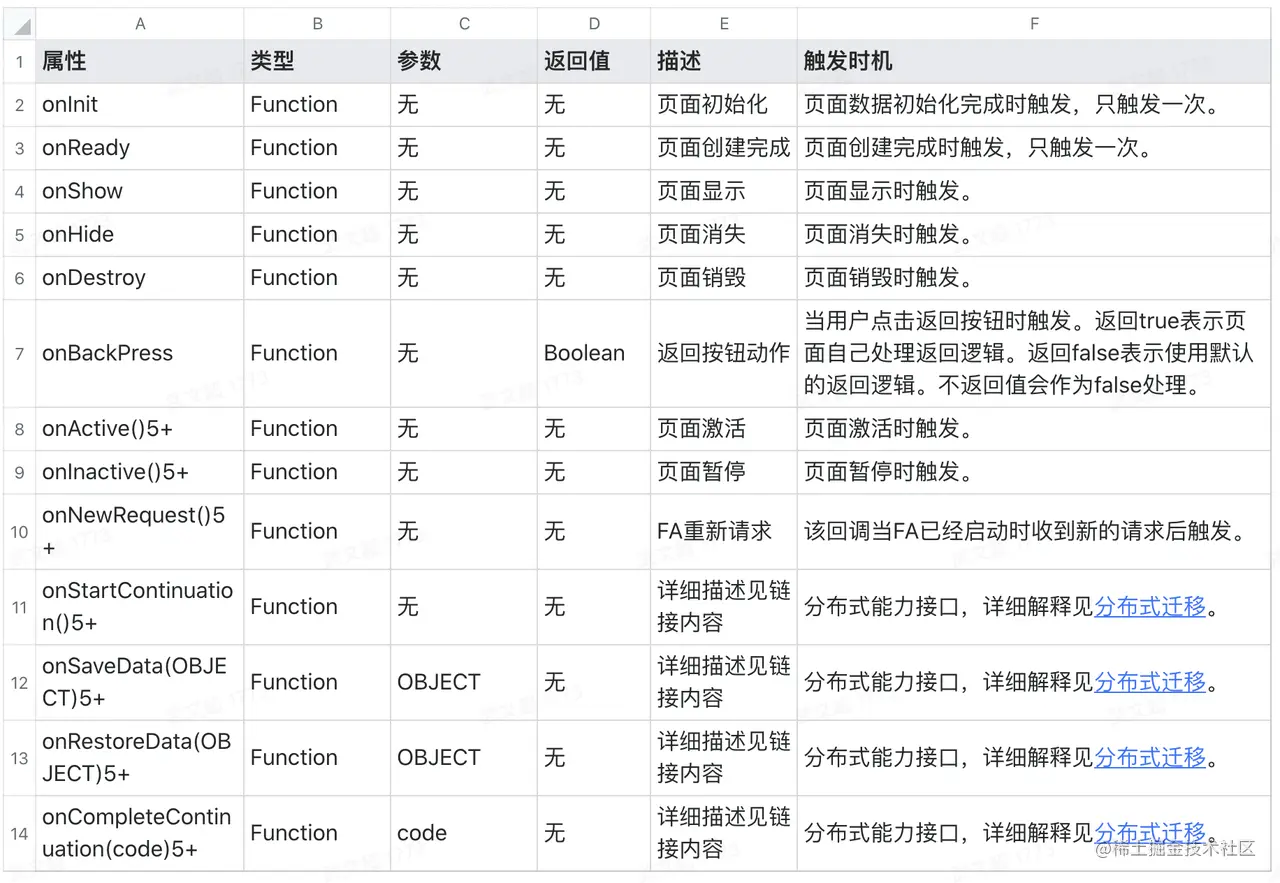Open 分布式迁移 link in onStartContinuation row
This screenshot has width=1280, height=883.
click(x=1150, y=606)
